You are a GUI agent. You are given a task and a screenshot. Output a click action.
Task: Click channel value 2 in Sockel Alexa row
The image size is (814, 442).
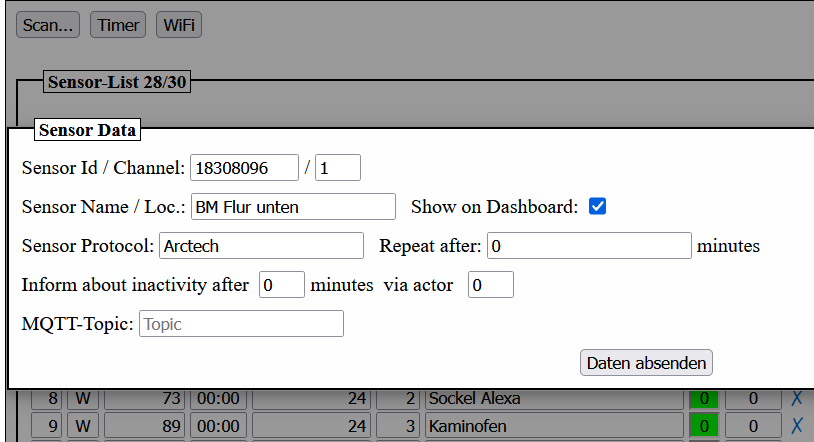[398, 399]
